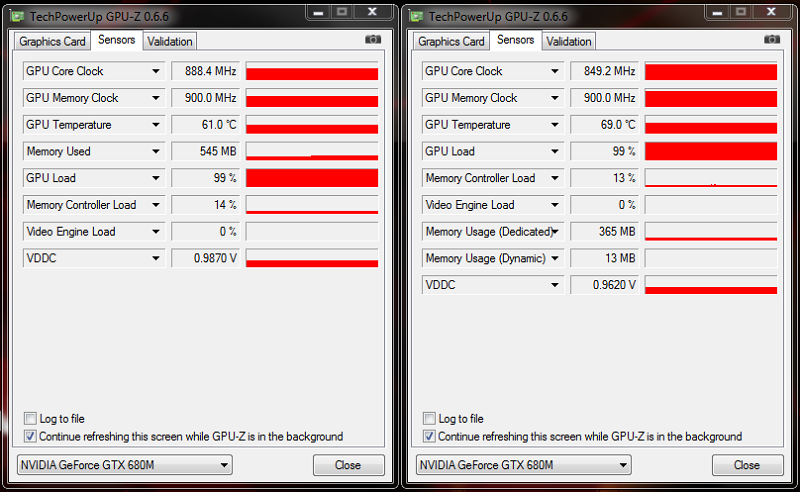Minimize the right GPU-Z window
Viewport: 800px width, 492px height.
coord(717,12)
